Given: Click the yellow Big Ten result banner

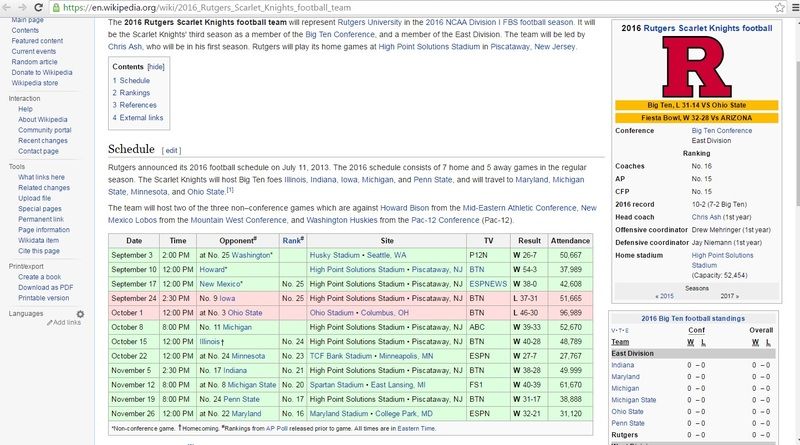Looking at the screenshot, I should (696, 105).
